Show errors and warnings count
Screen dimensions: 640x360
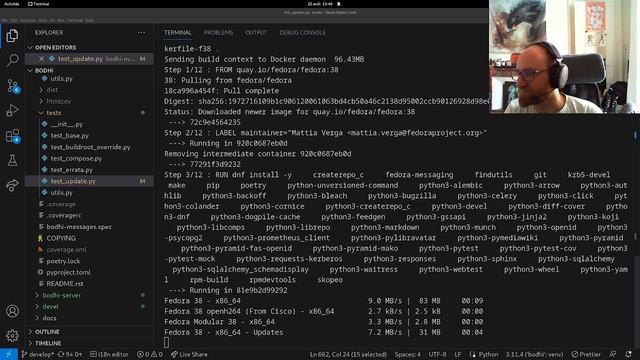coord(149,354)
